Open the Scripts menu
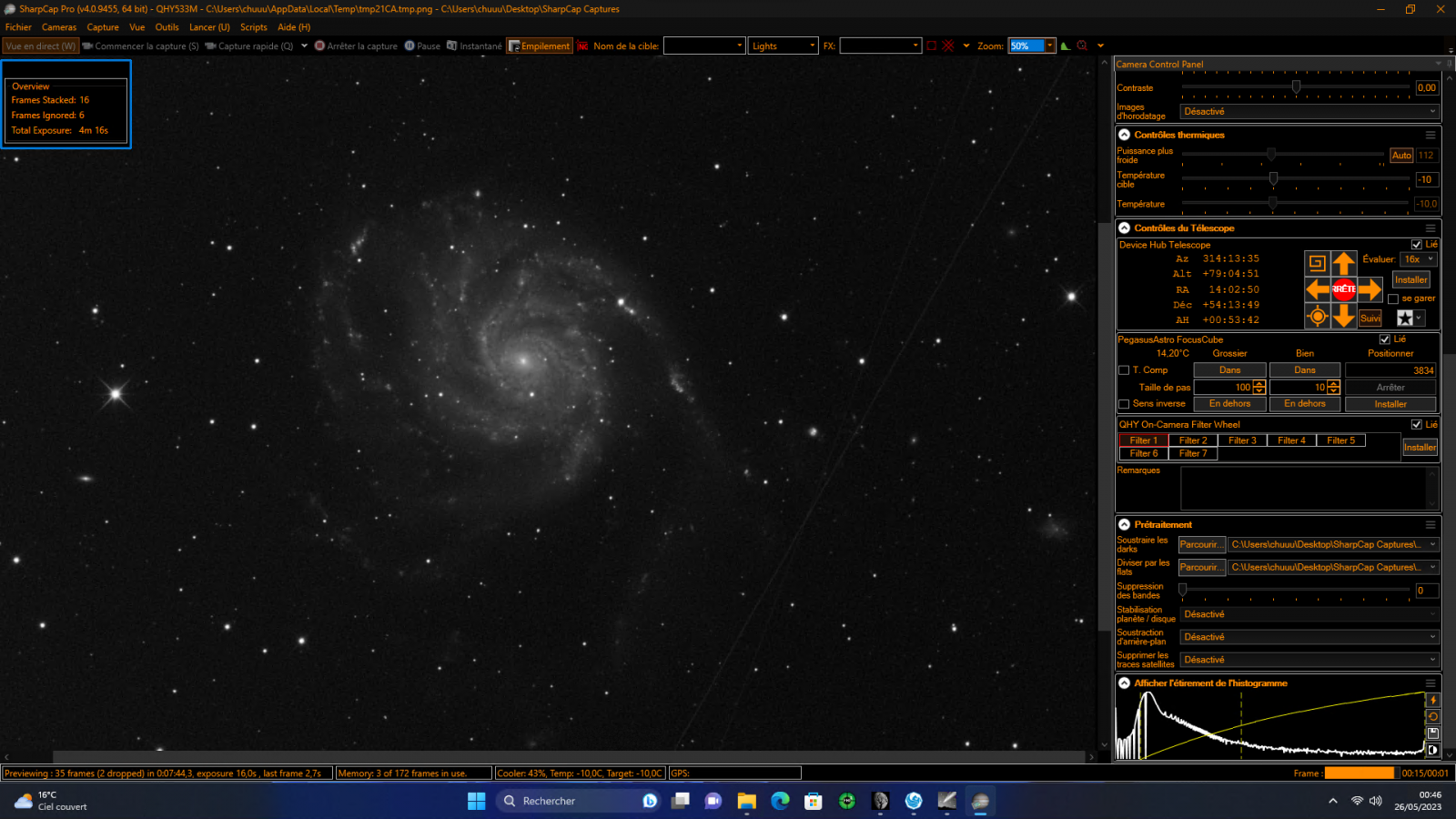Image resolution: width=1456 pixels, height=819 pixels. click(253, 27)
